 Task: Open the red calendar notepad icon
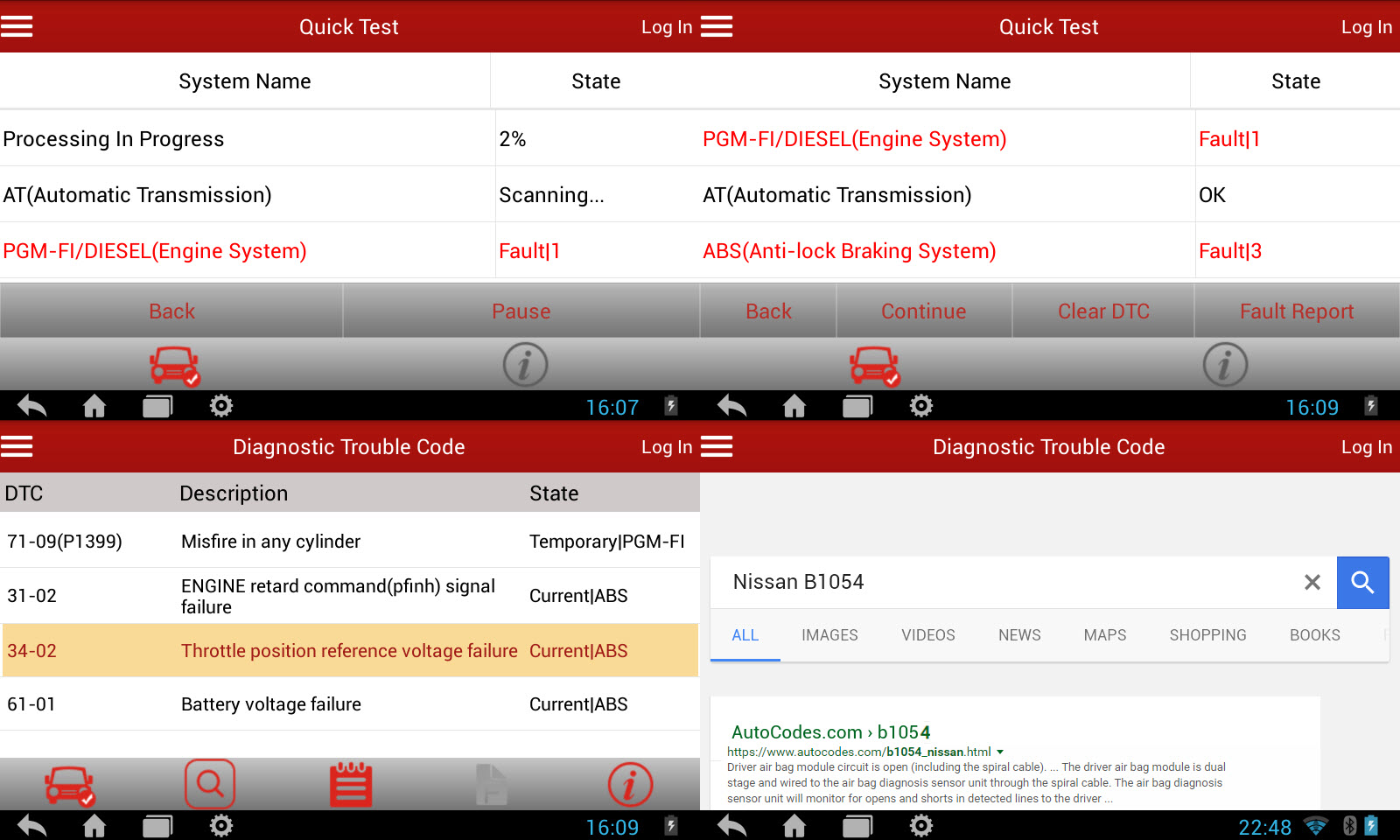pyautogui.click(x=351, y=784)
